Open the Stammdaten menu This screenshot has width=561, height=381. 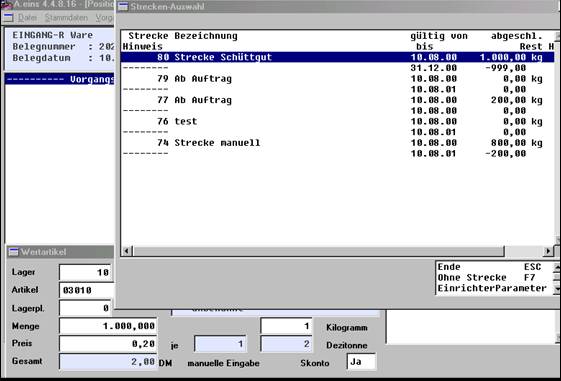point(66,18)
